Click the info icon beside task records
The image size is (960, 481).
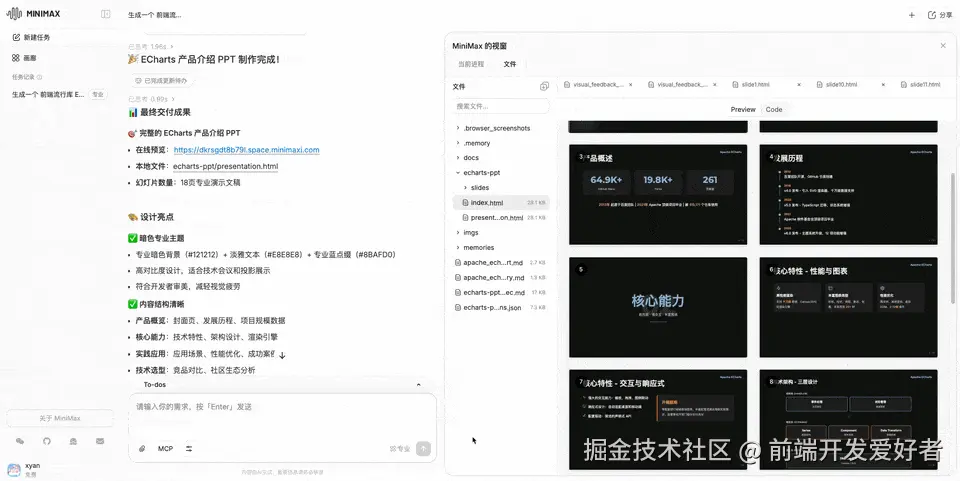pos(40,77)
